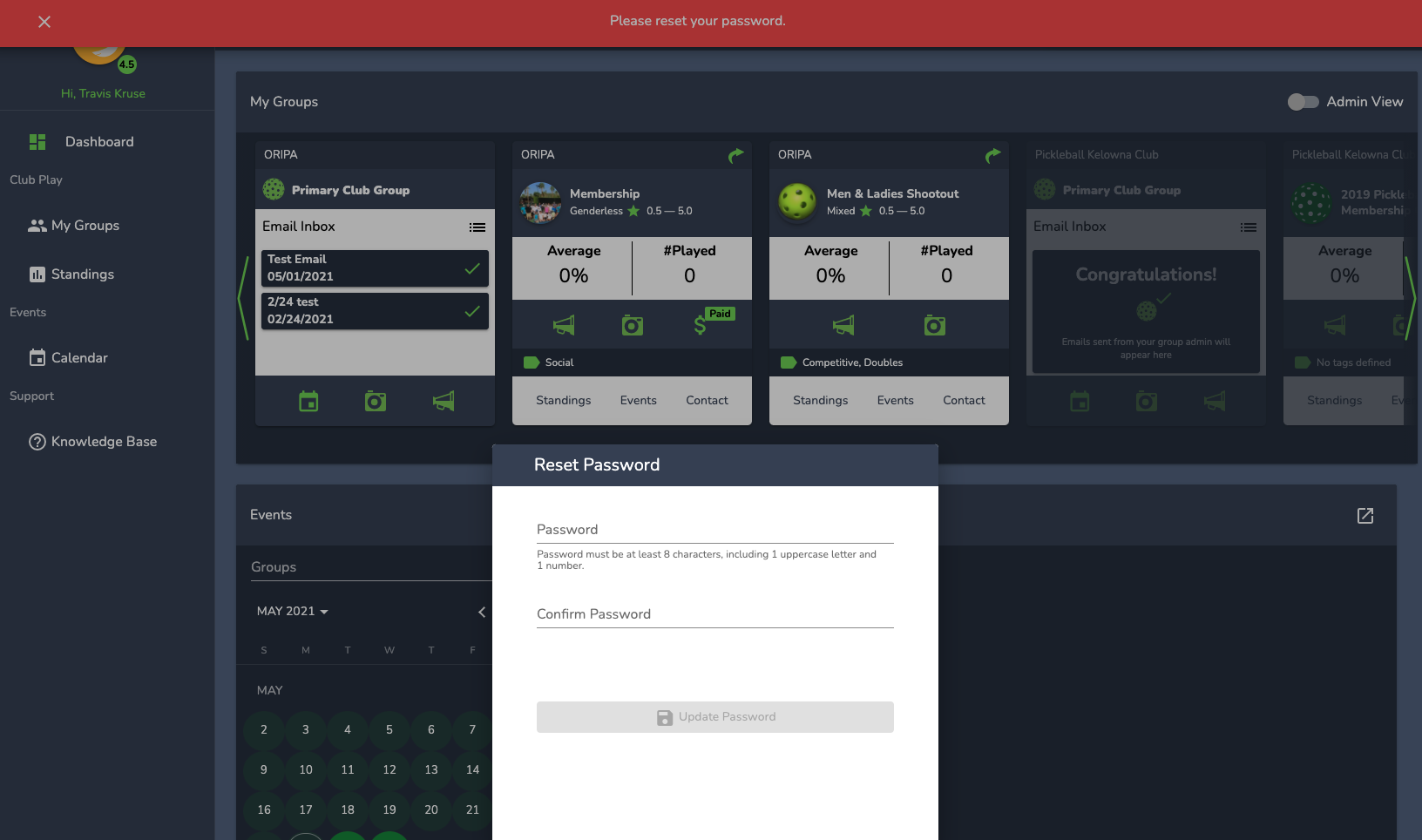Go to previous month with calendar chevron
The image size is (1422, 840).
click(x=482, y=613)
